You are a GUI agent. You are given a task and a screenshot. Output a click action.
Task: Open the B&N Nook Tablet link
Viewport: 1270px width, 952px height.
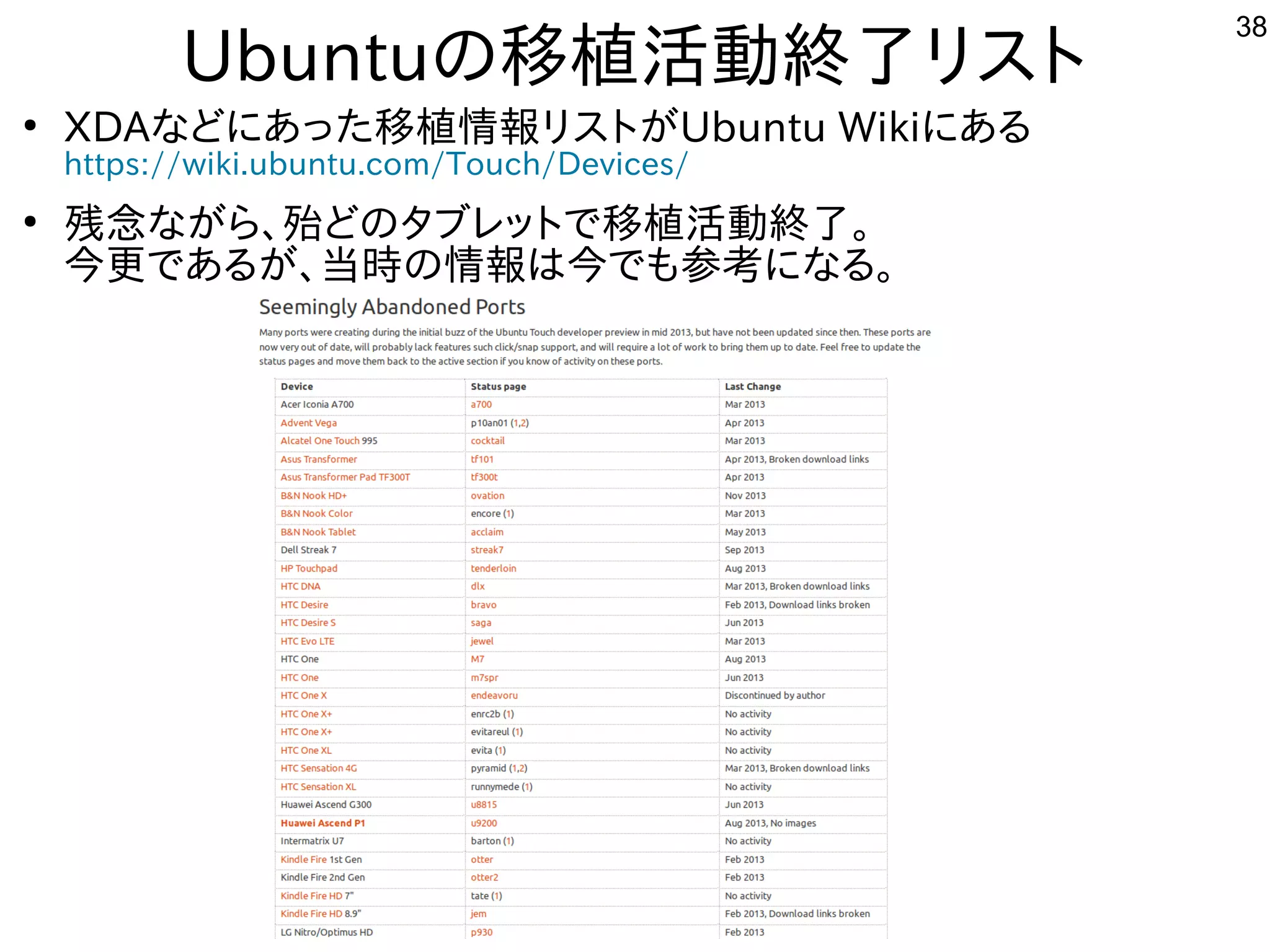click(318, 532)
